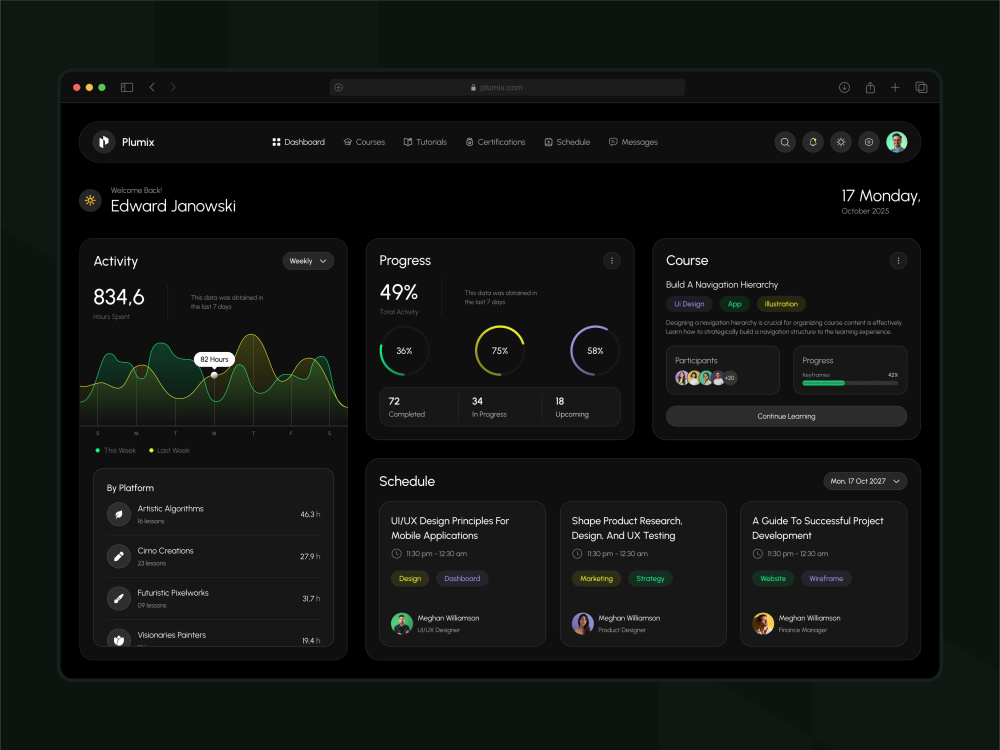Open the circular target icon in header
Viewport: 1000px width, 750px height.
pyautogui.click(x=869, y=142)
